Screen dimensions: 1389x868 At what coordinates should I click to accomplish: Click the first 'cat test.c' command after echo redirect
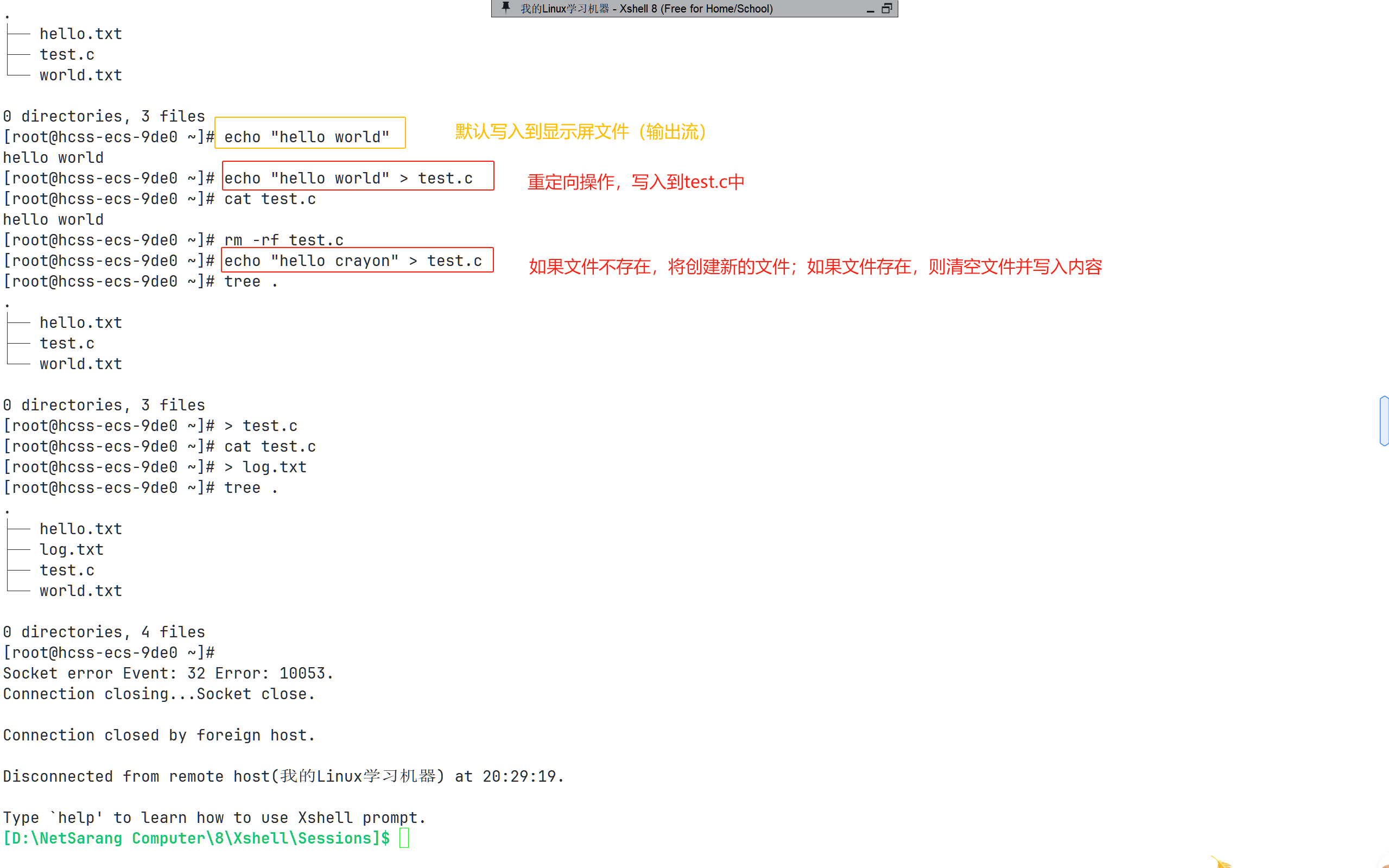[x=270, y=199]
